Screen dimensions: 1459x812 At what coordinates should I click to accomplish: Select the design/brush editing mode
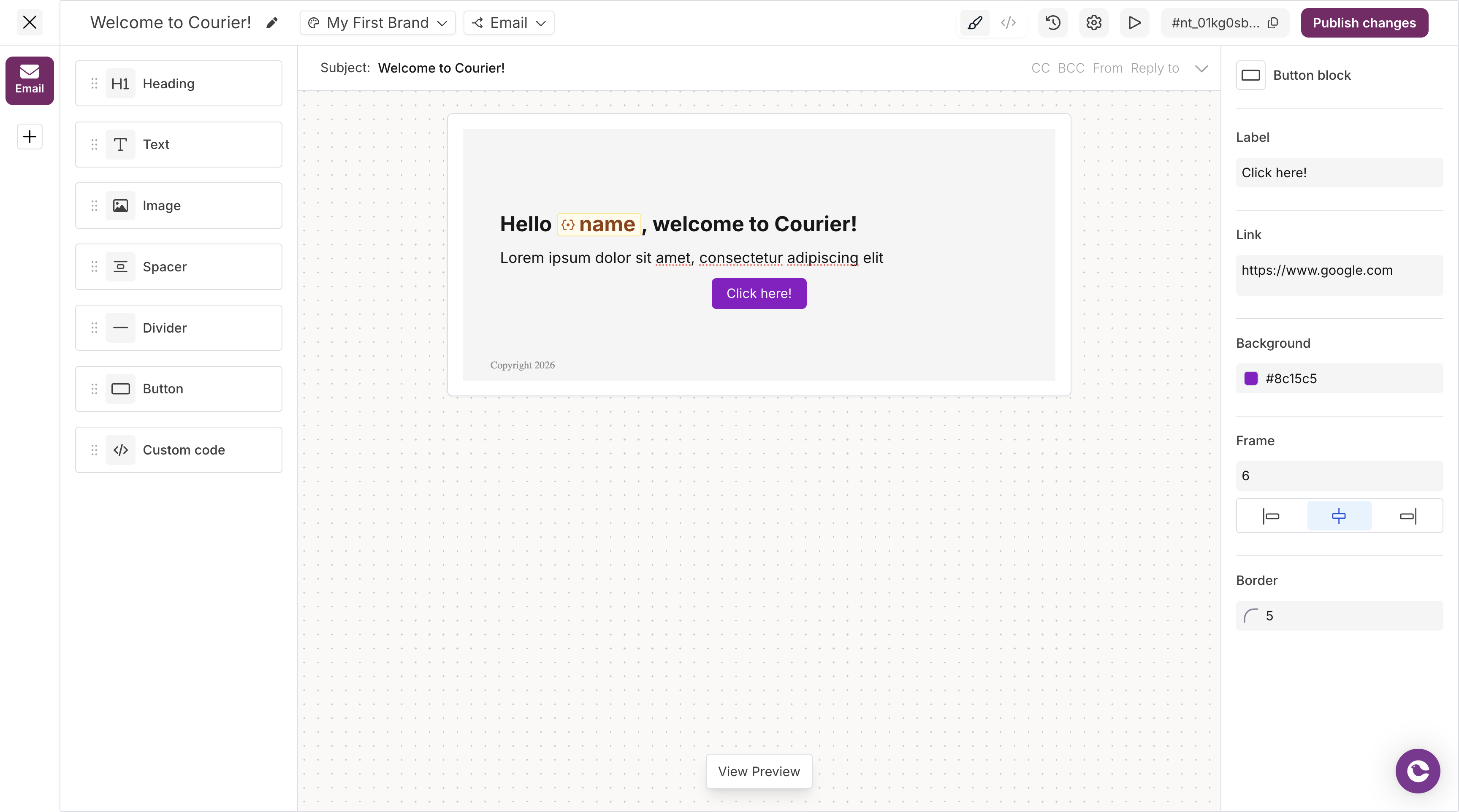[975, 23]
